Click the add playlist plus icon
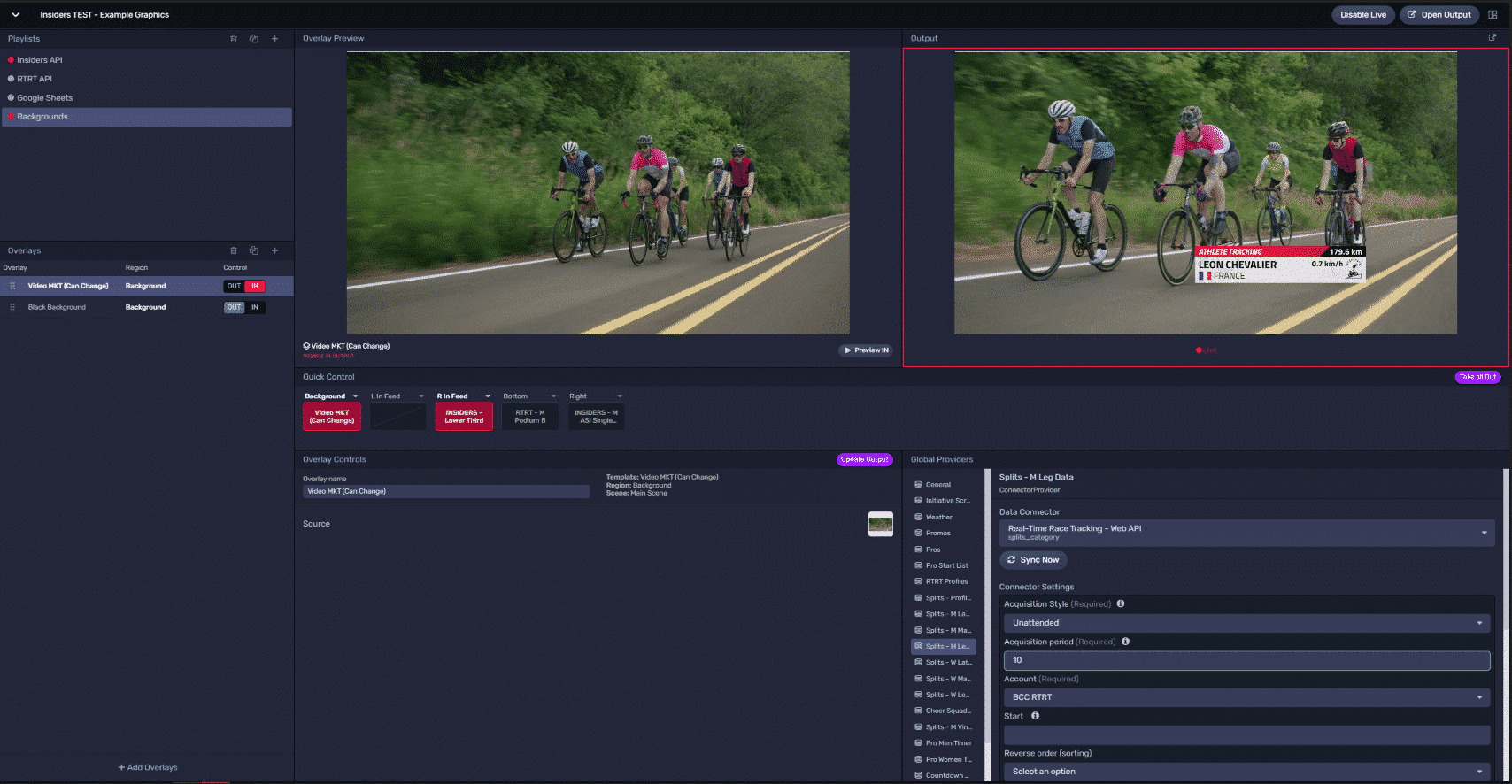Screen dimensions: 1512x784 click(275, 39)
